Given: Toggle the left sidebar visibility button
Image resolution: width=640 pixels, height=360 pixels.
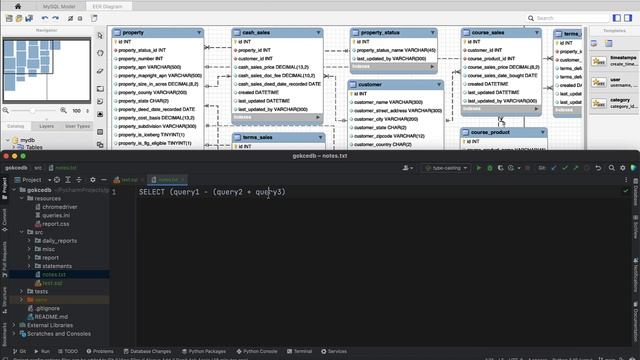Looking at the screenshot, I should (617, 18).
